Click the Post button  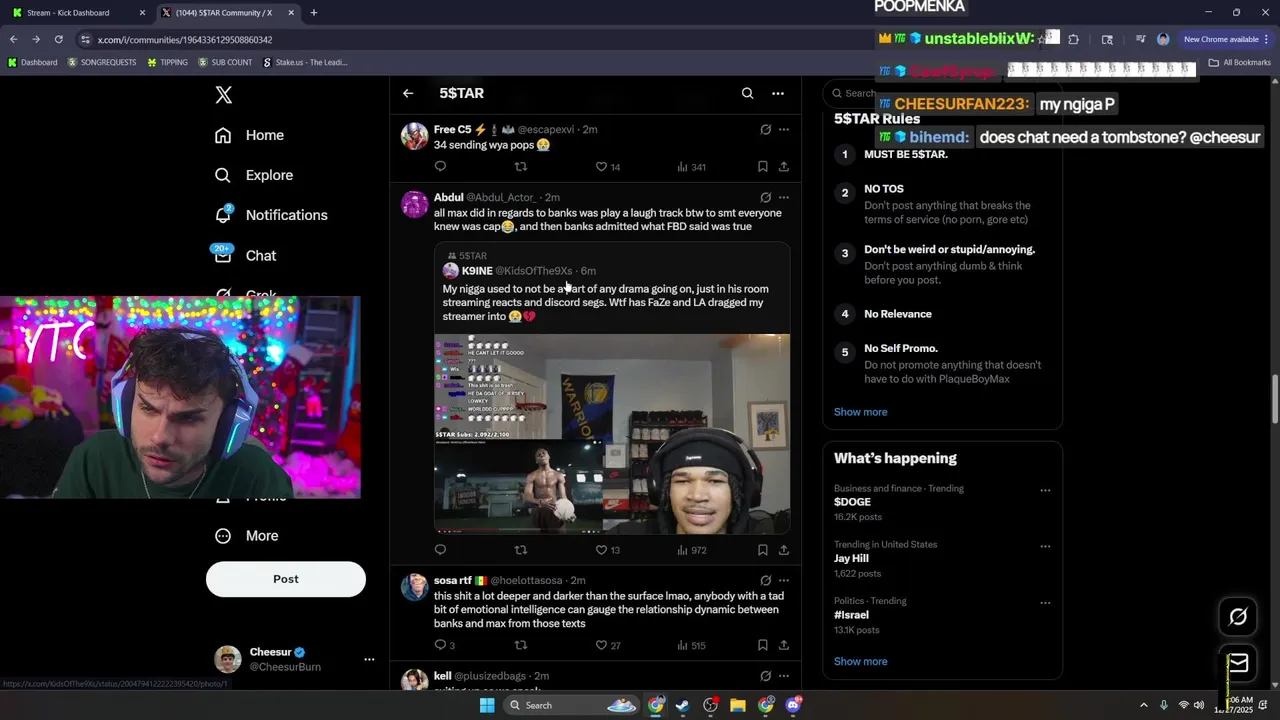286,579
